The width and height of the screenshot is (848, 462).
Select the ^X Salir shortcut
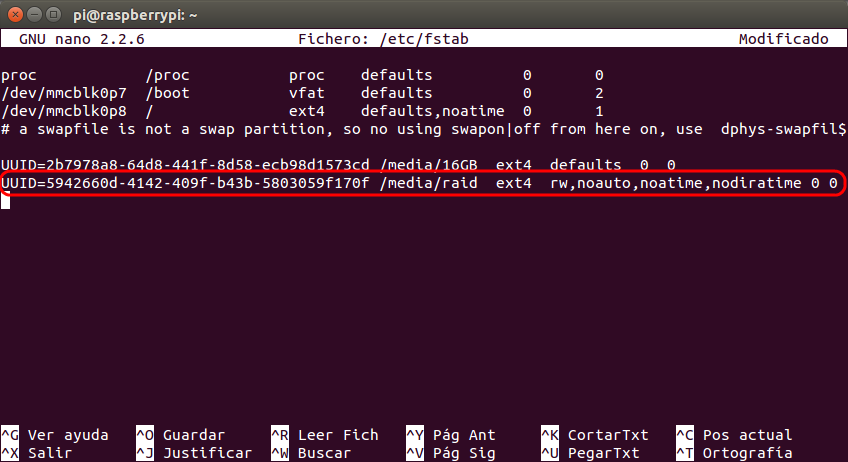click(37, 453)
